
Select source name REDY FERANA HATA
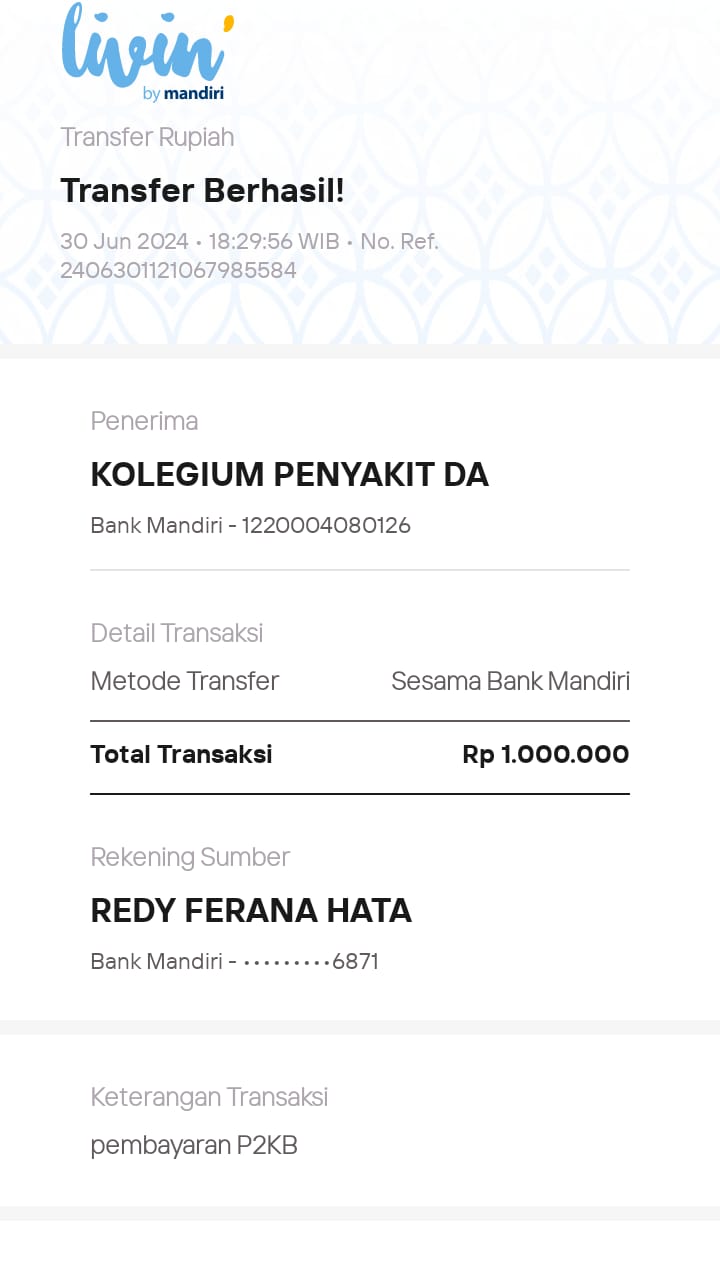pyautogui.click(x=251, y=911)
